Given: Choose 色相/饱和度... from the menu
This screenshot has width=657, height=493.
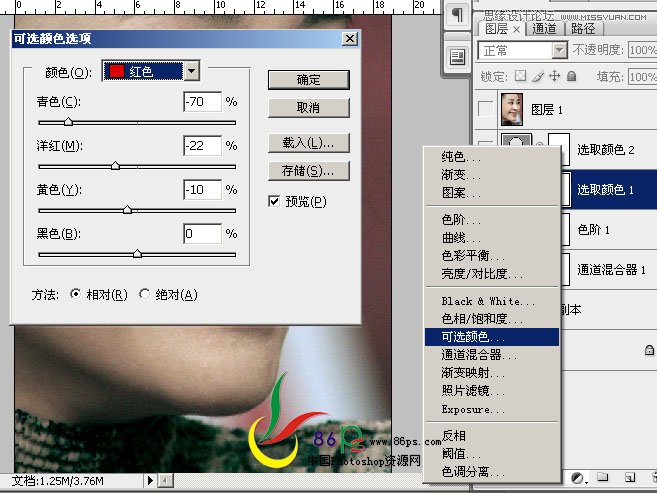Looking at the screenshot, I should point(492,319).
